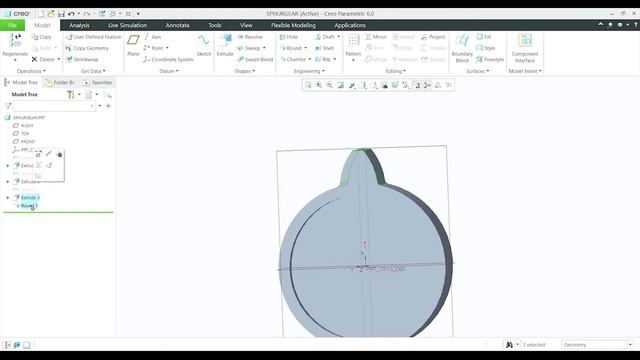
Task: Click the Regenerate icon
Action: 15,41
